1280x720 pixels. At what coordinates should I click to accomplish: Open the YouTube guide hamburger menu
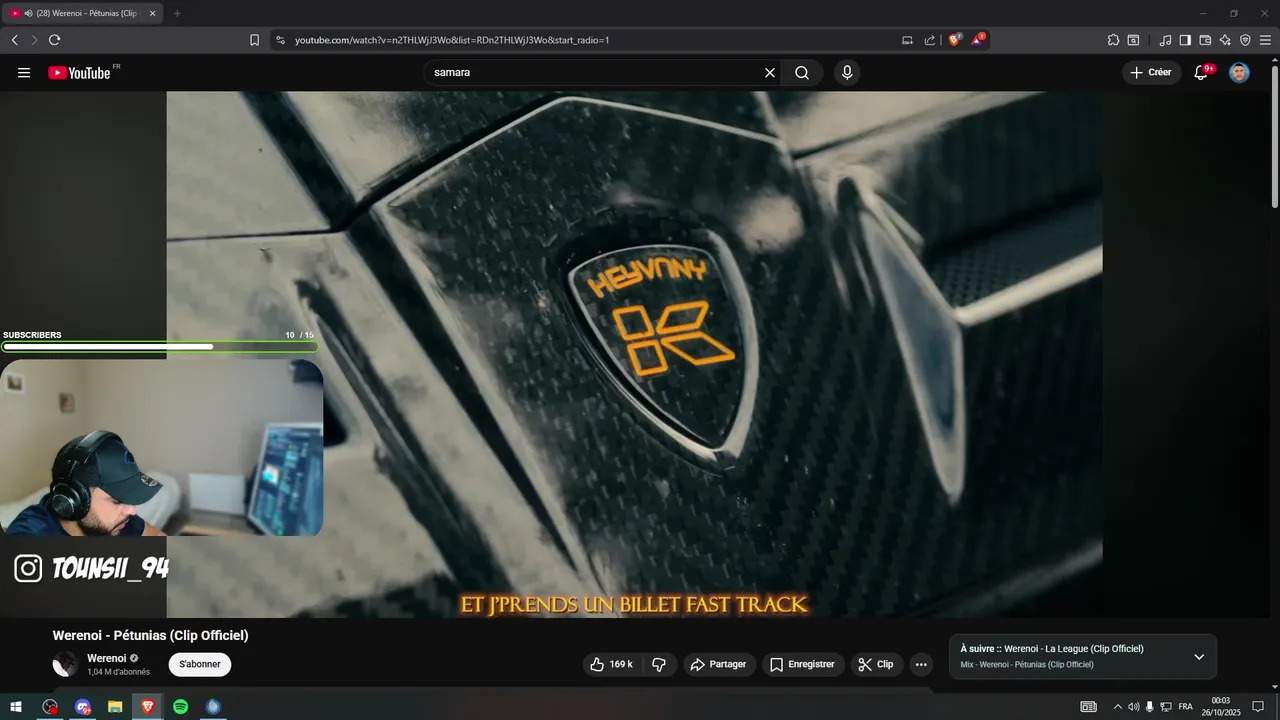(24, 73)
